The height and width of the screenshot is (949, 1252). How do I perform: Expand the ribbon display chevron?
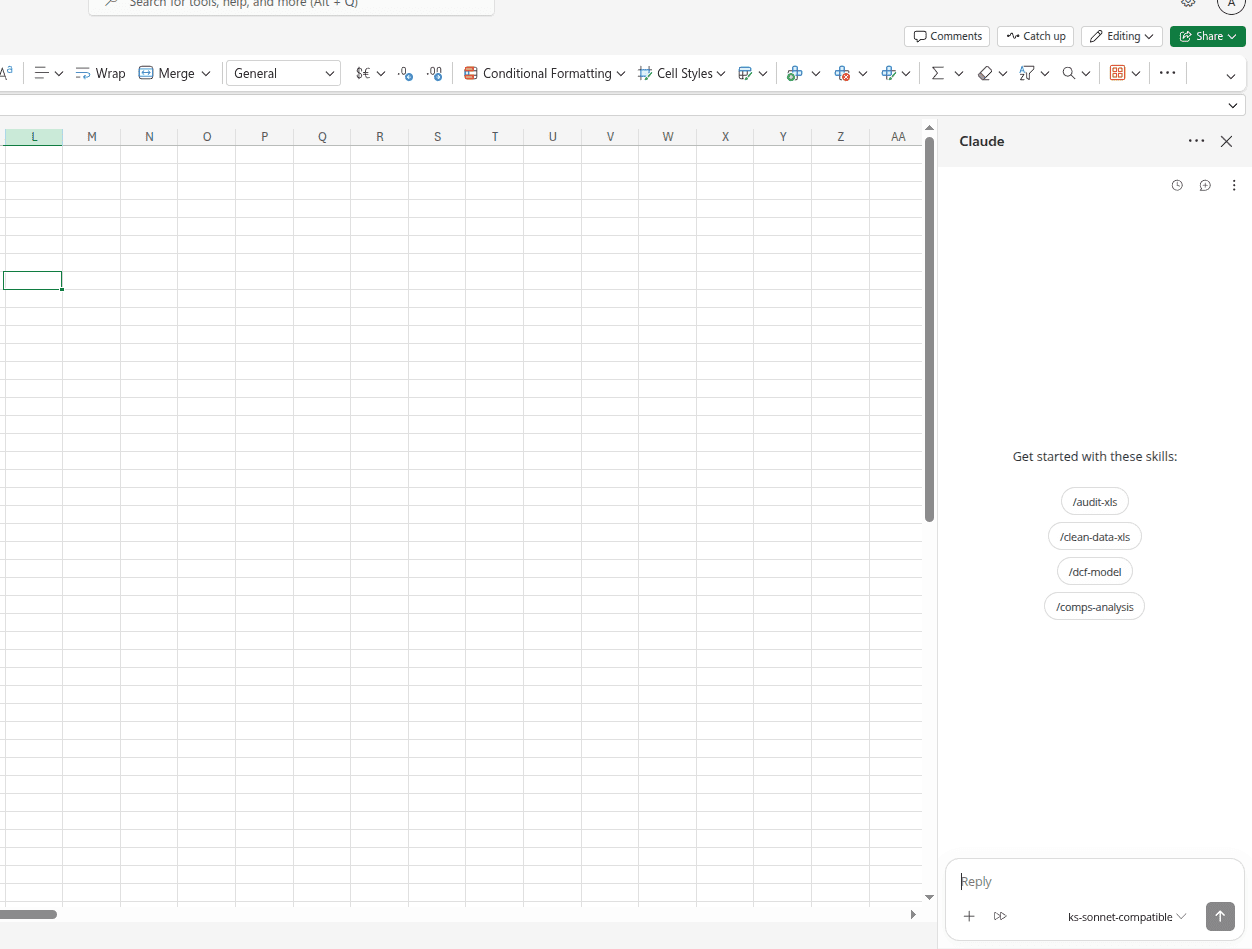(x=1230, y=76)
